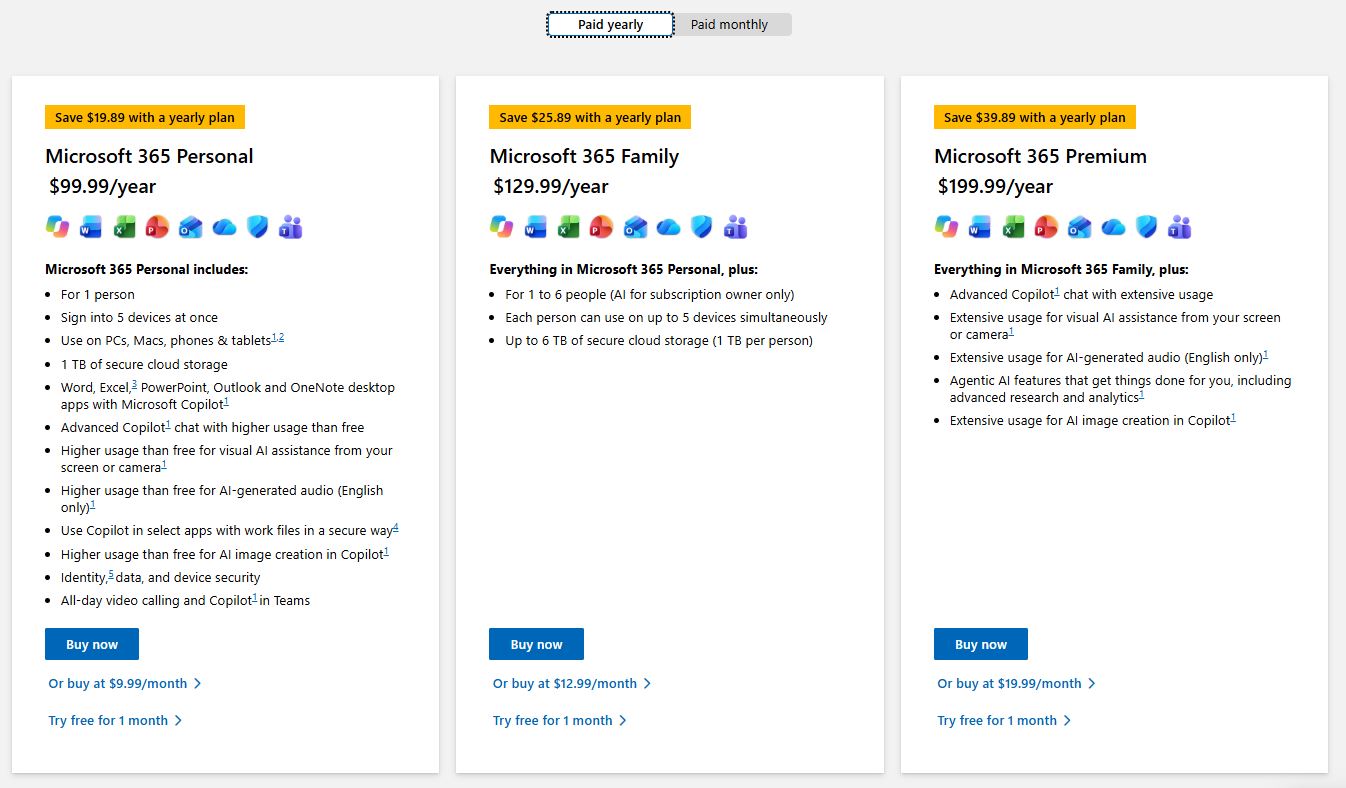The width and height of the screenshot is (1346, 788).
Task: Open footnote 5 after Identity
Action: [111, 574]
